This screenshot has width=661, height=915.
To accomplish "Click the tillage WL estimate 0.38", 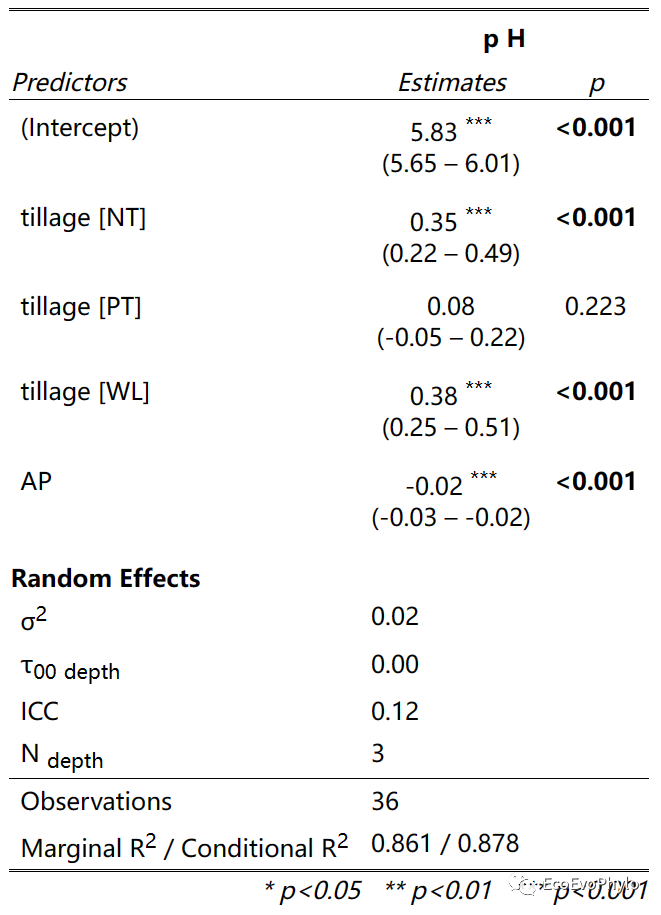I will click(434, 397).
